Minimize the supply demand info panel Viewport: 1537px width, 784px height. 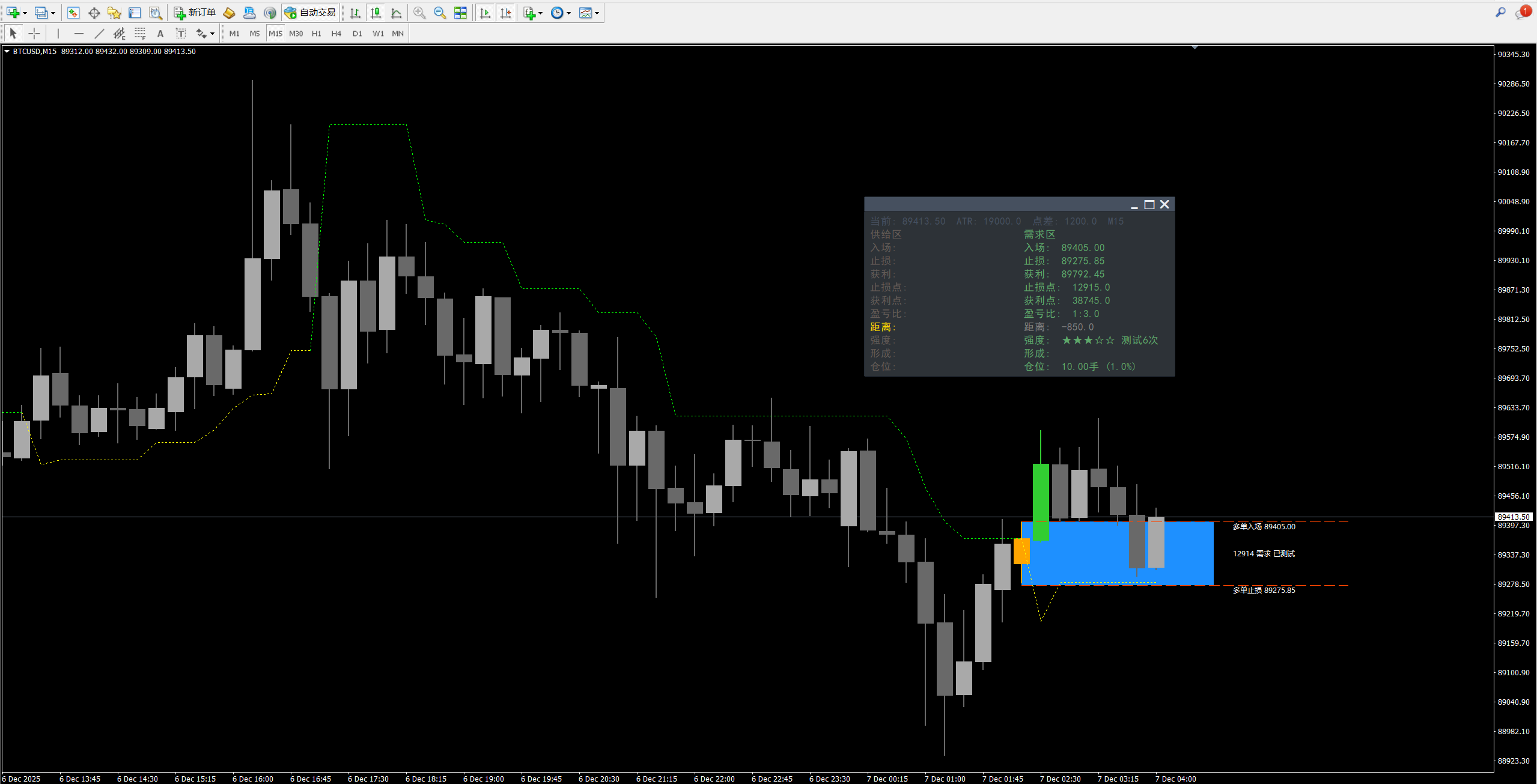coord(1134,205)
